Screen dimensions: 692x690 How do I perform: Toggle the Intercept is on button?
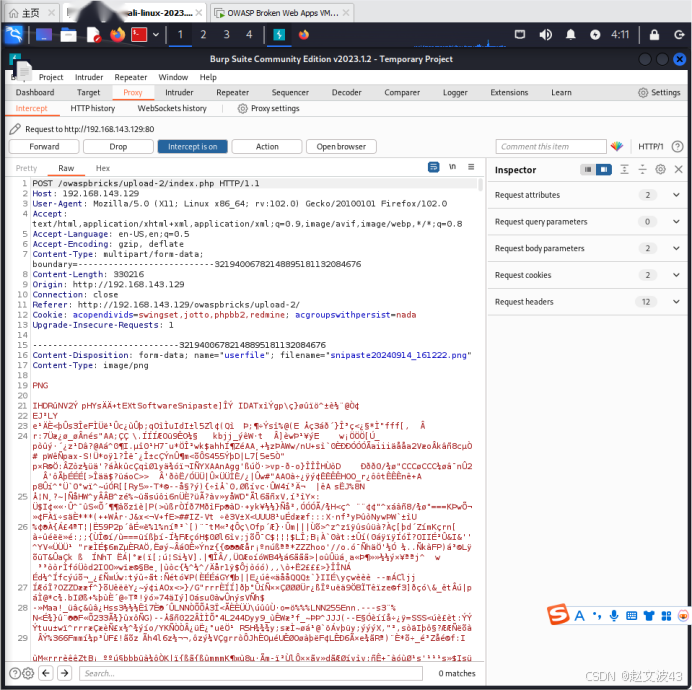pyautogui.click(x=192, y=147)
